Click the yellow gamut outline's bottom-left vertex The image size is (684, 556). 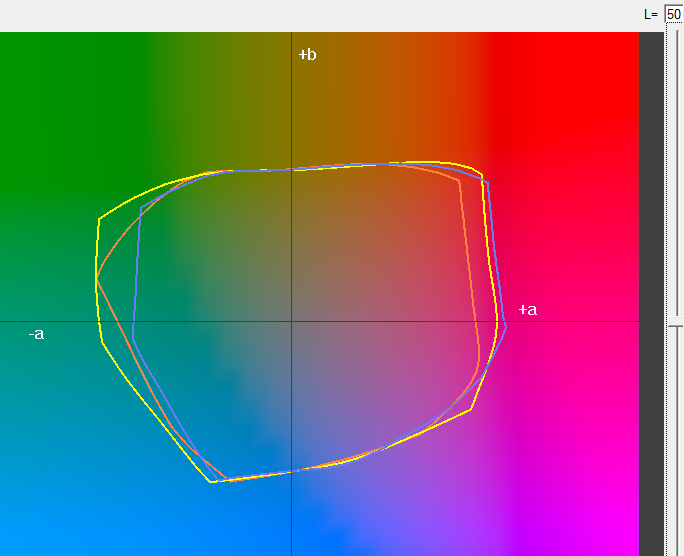point(211,482)
